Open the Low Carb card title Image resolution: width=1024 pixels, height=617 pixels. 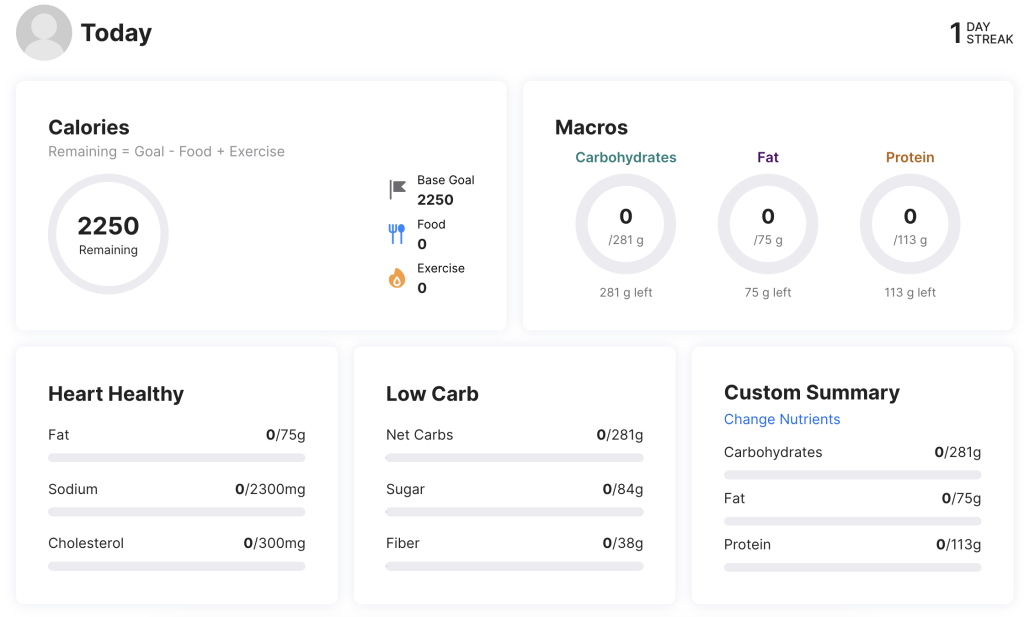coord(432,394)
